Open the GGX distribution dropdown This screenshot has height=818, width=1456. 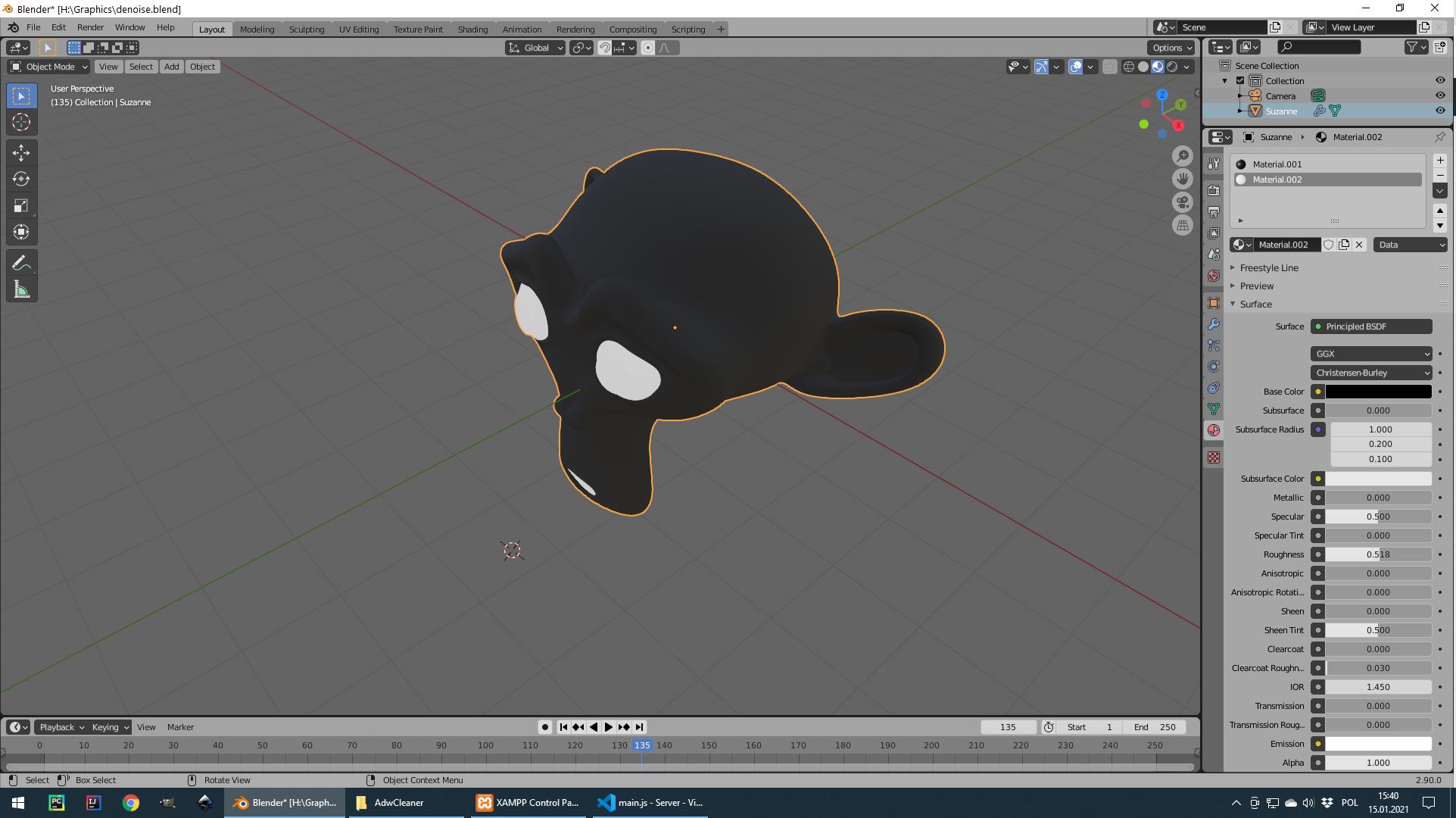pos(1371,354)
